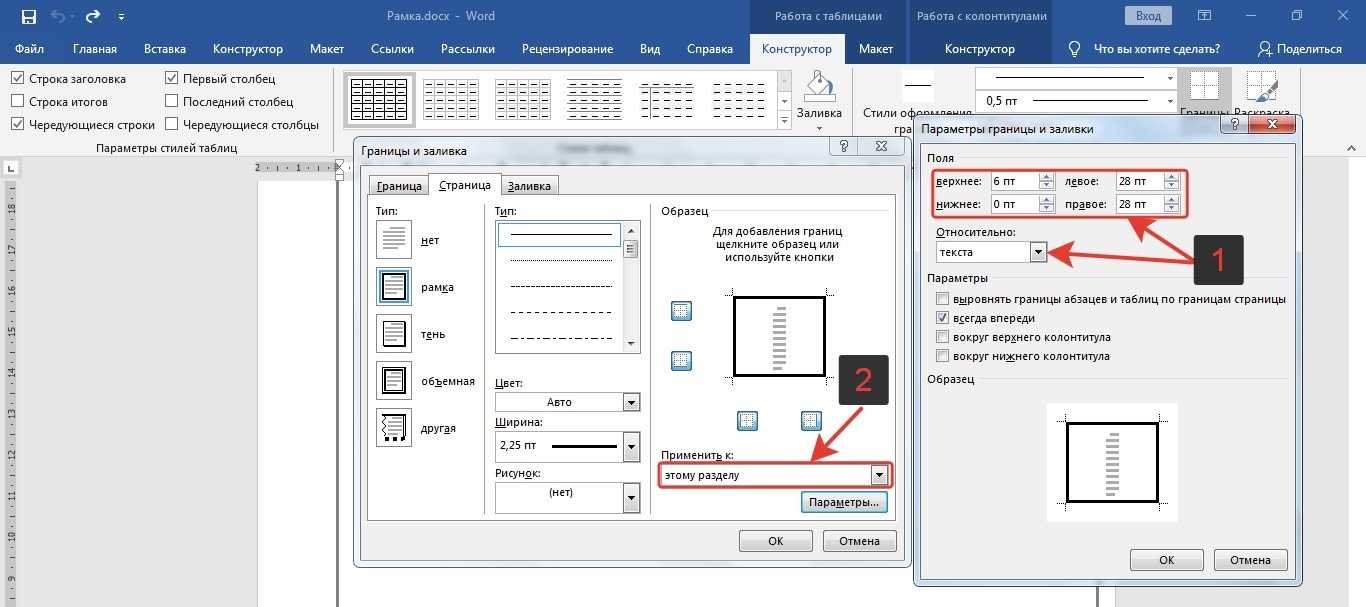
Task: Open the Рисунок (нет) art dropdown
Action: click(x=631, y=497)
